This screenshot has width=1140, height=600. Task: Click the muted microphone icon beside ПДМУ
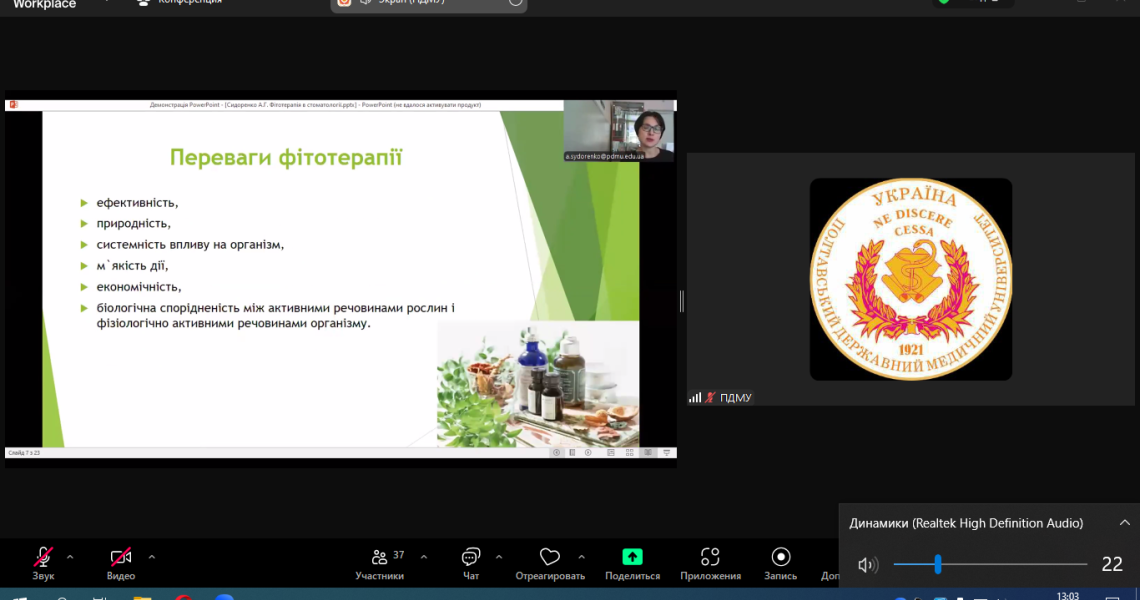[710, 398]
